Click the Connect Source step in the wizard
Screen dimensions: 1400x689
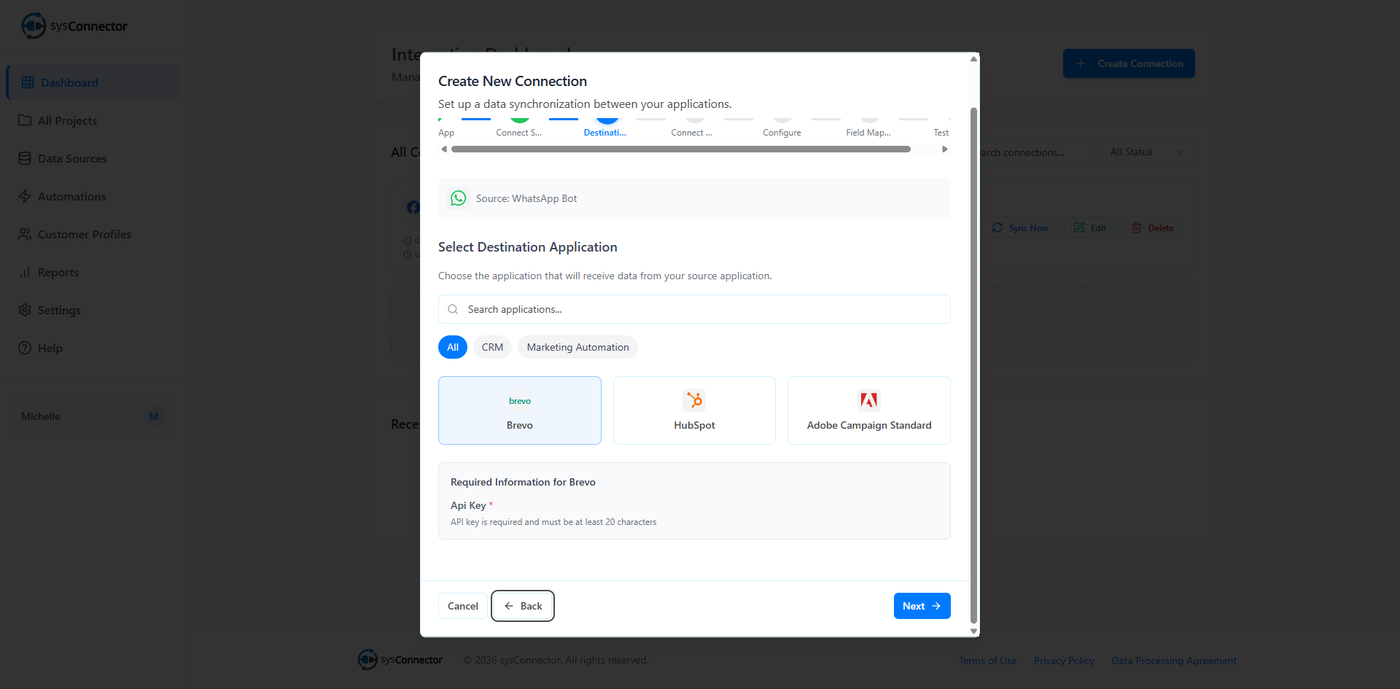(x=519, y=126)
